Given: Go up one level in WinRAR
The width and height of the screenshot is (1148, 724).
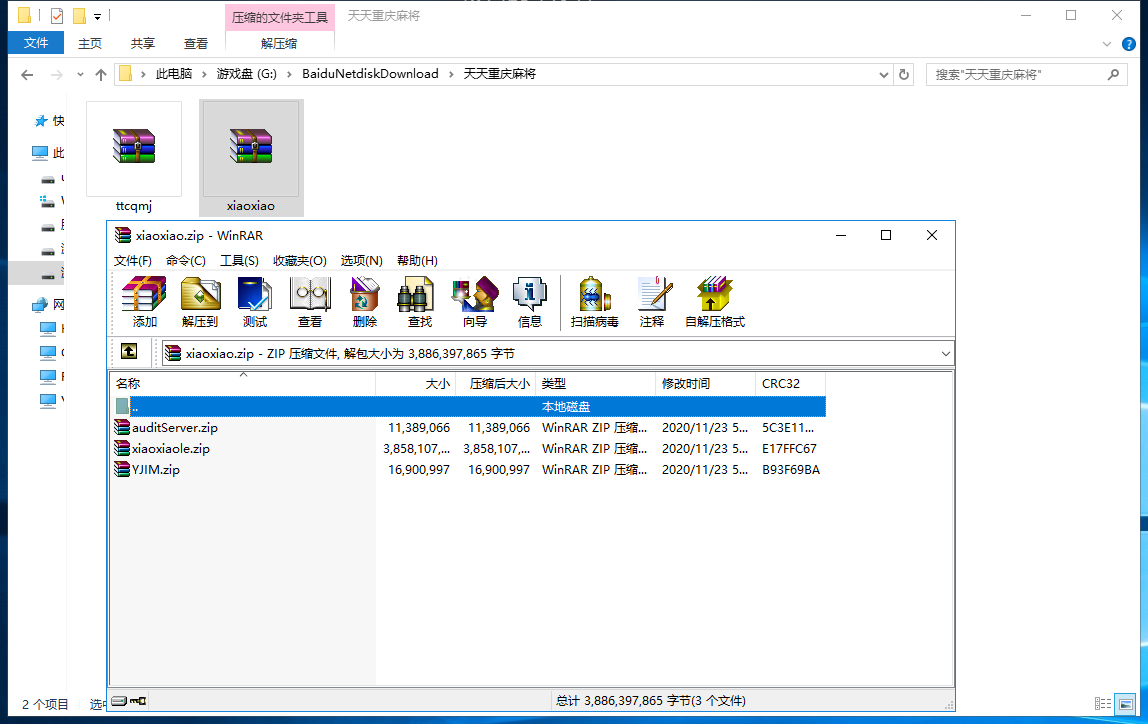Looking at the screenshot, I should coord(129,352).
